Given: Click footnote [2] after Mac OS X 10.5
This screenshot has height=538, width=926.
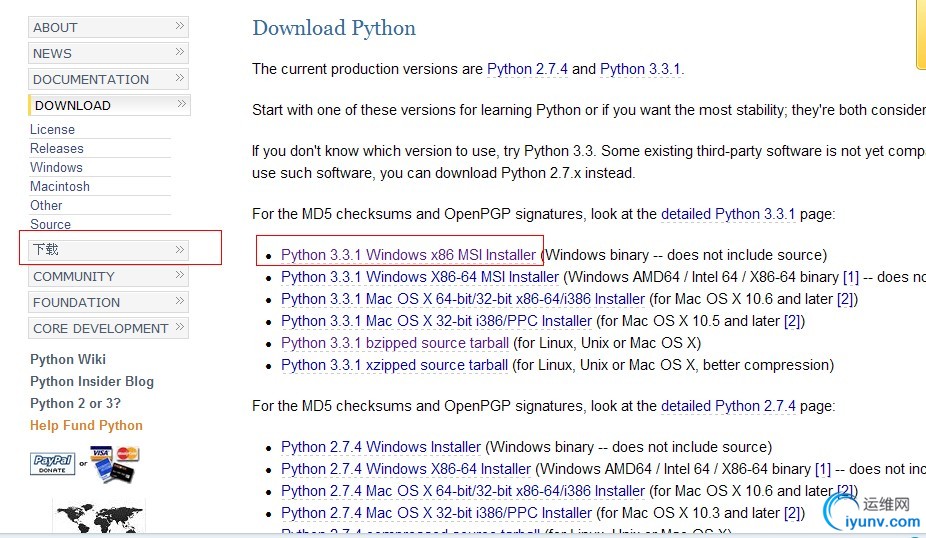Looking at the screenshot, I should [792, 321].
